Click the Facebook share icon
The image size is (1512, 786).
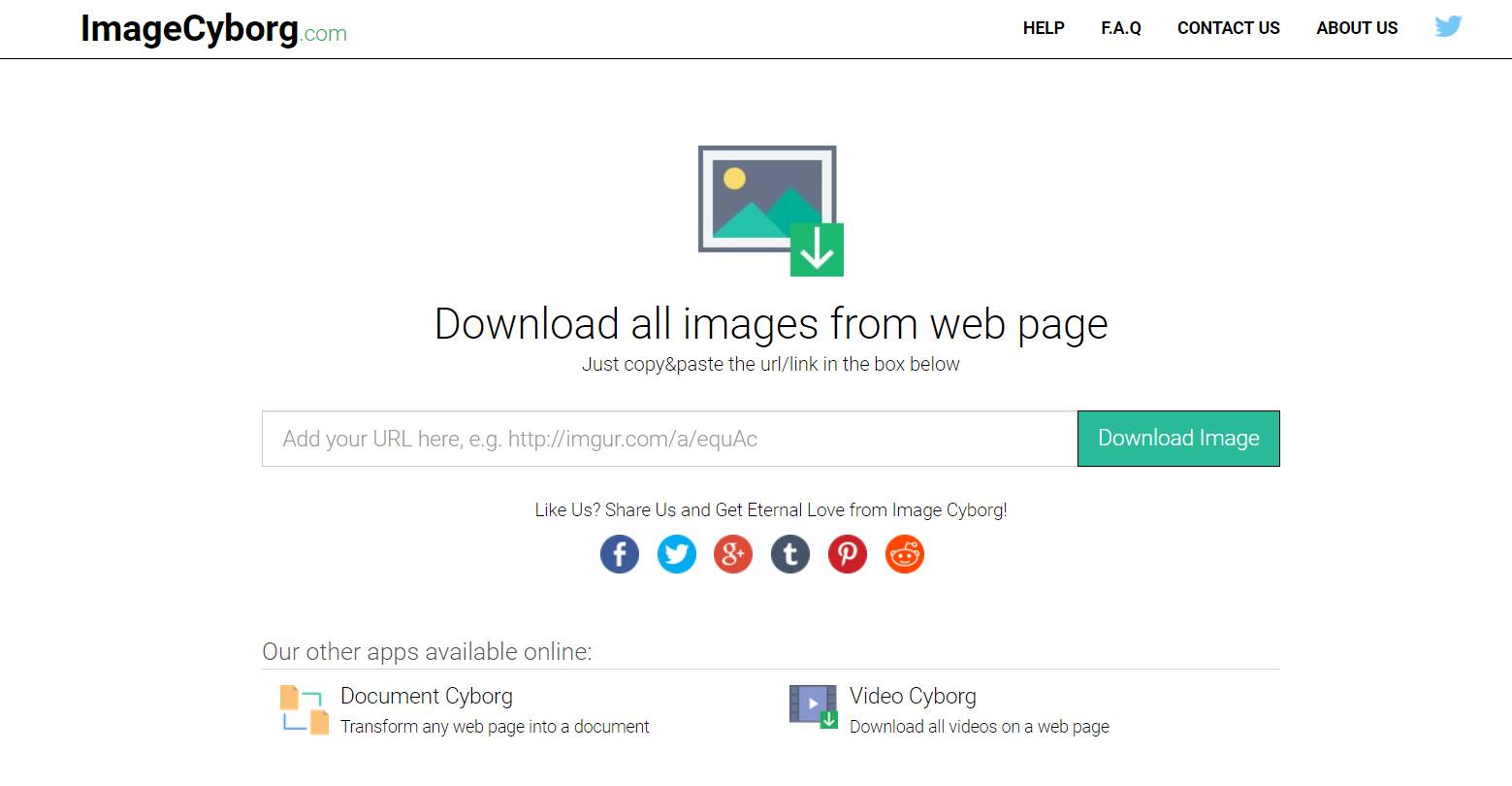pos(620,555)
